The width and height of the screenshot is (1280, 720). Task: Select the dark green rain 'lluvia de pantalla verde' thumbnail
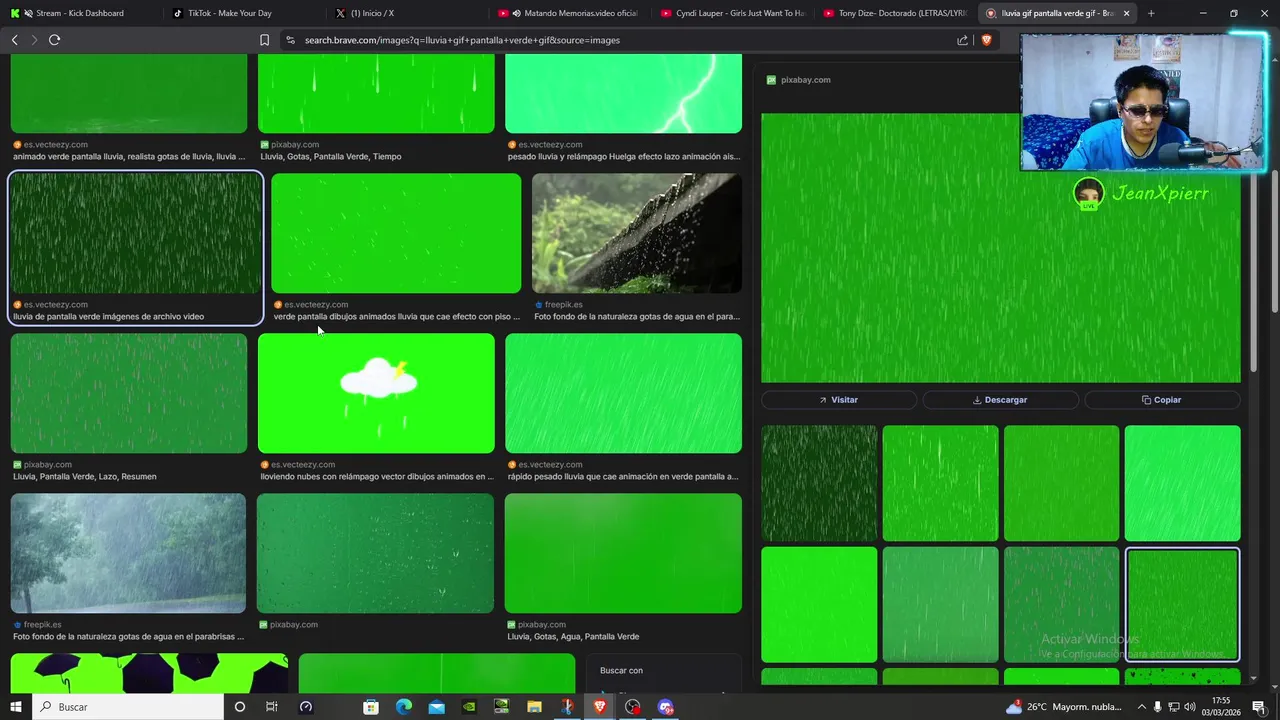[135, 233]
